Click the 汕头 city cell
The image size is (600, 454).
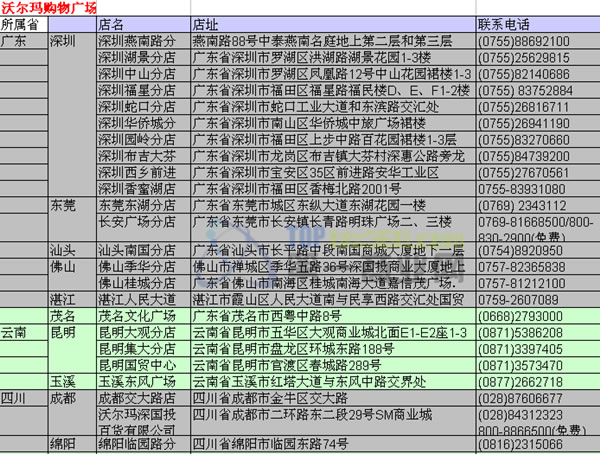[63, 250]
